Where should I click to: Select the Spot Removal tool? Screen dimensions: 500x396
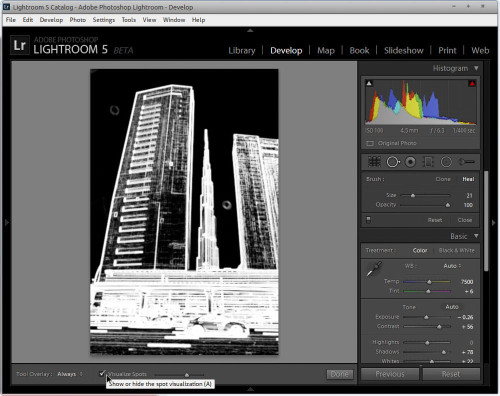pyautogui.click(x=393, y=162)
